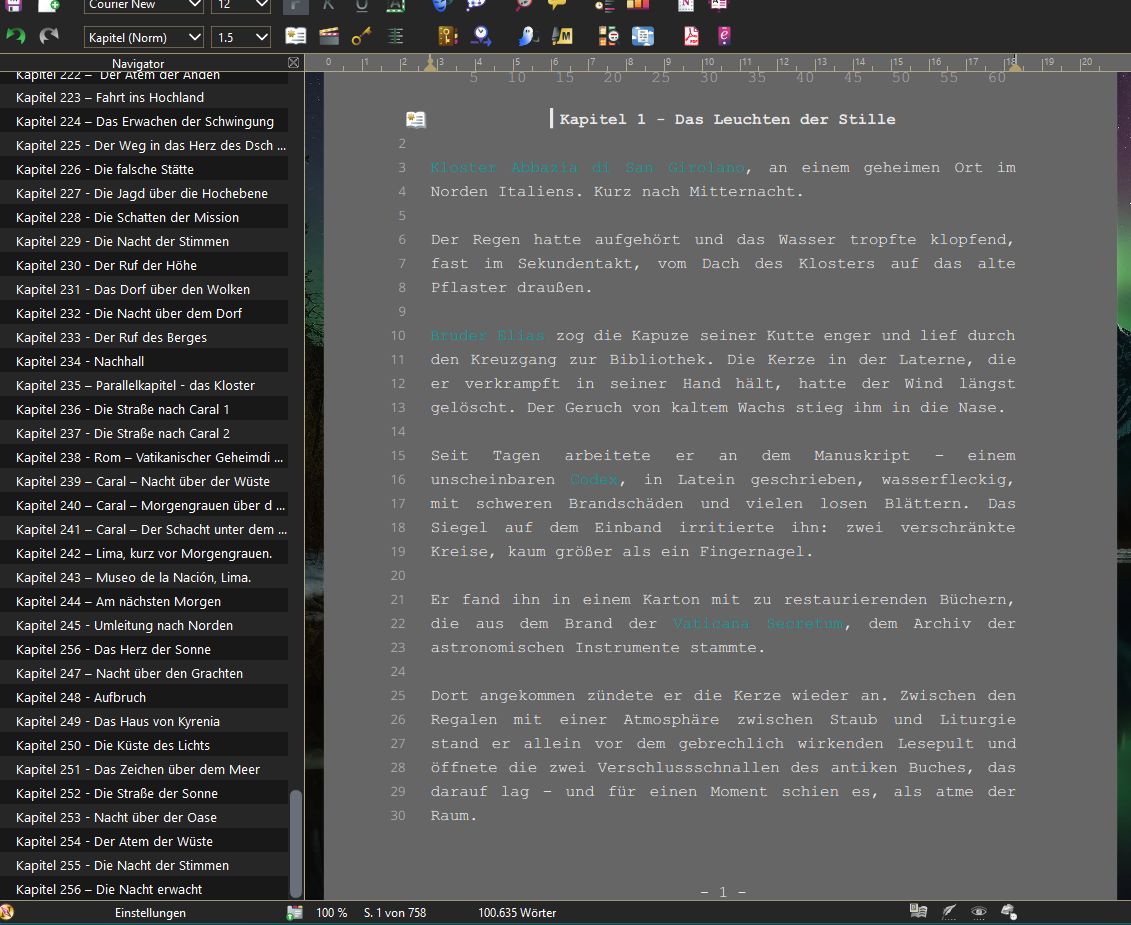Click the green undo arrow

(x=16, y=37)
